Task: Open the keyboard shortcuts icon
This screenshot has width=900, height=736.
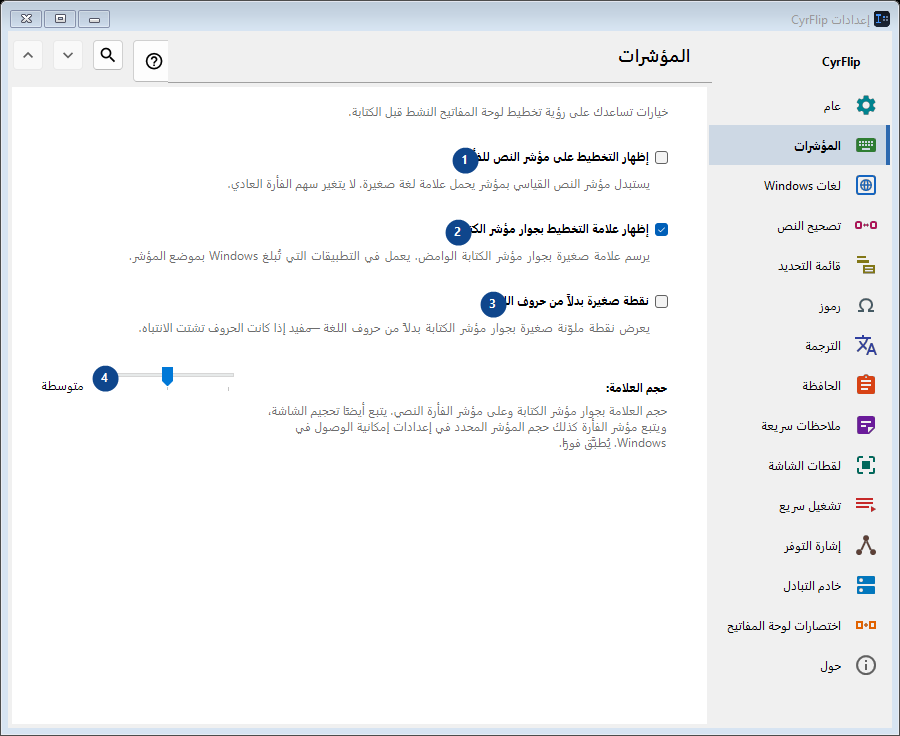Action: pos(866,625)
